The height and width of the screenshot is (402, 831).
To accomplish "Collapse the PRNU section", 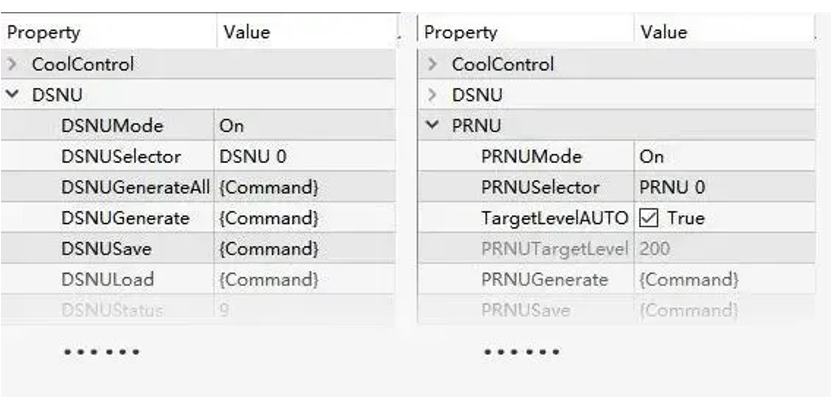I will point(432,126).
